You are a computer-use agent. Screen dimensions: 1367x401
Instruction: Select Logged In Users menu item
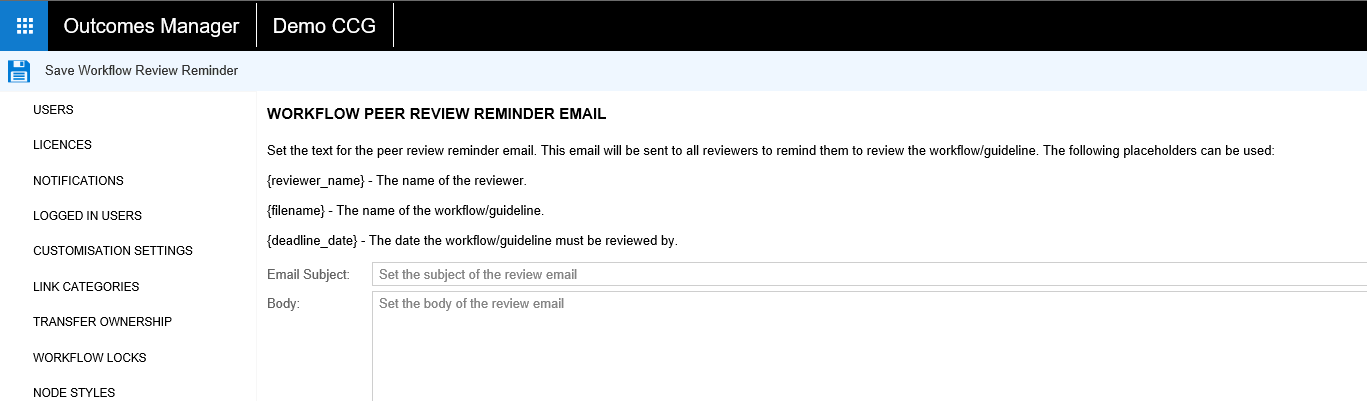point(87,216)
